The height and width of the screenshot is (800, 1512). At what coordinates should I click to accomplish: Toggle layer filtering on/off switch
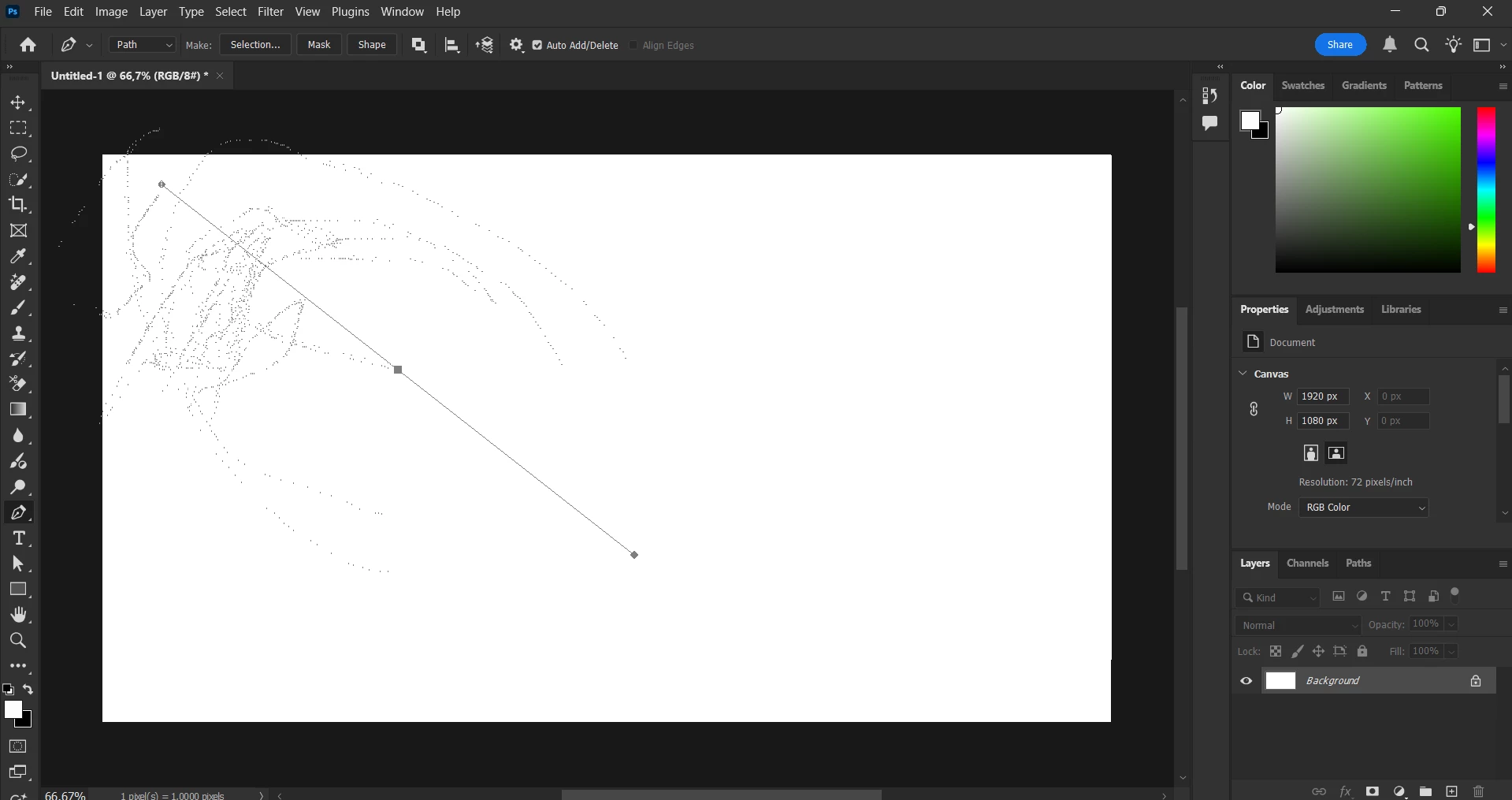1455,595
